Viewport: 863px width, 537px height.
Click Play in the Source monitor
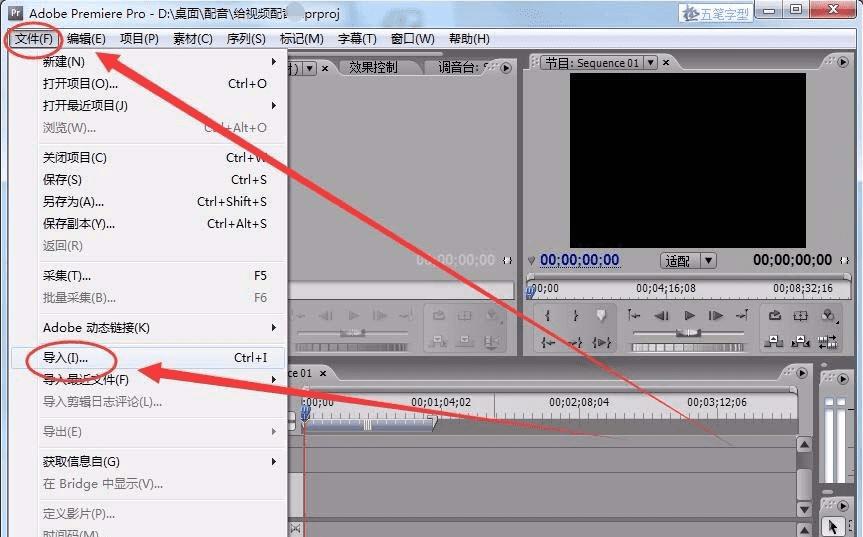pyautogui.click(x=353, y=315)
